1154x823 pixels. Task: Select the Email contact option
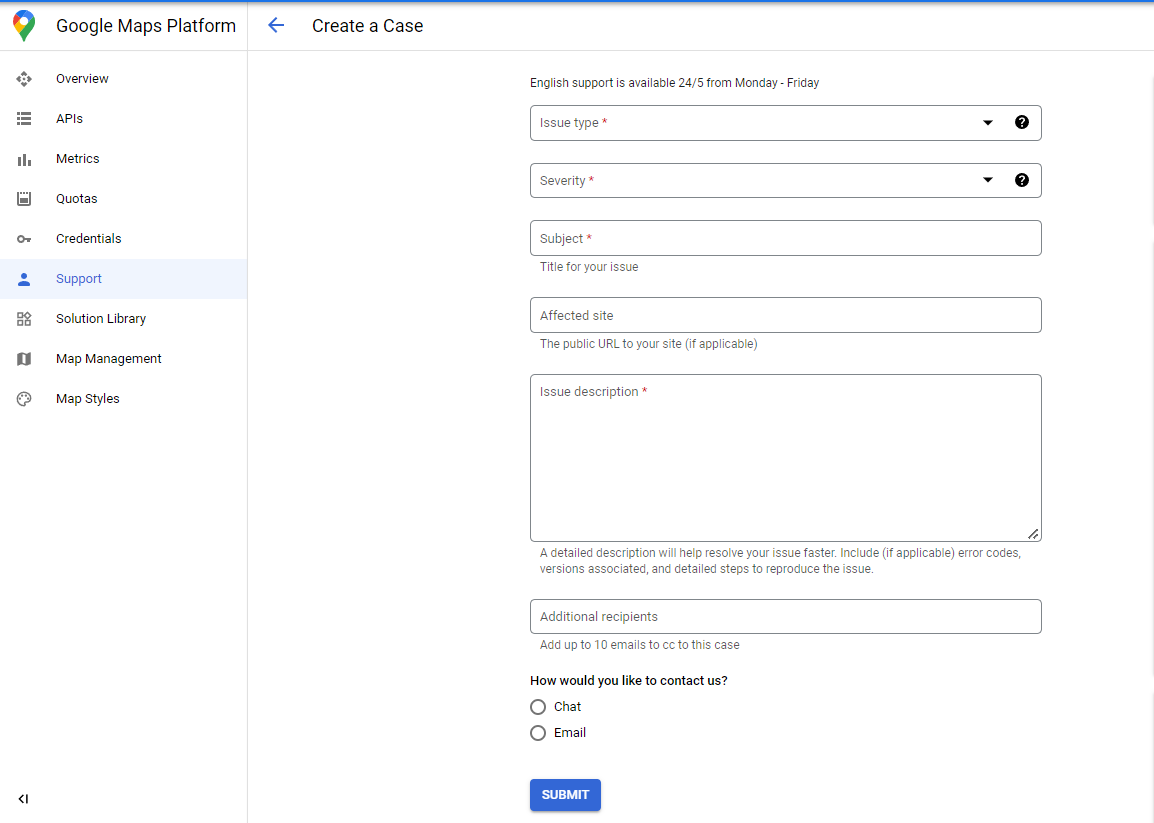(538, 733)
